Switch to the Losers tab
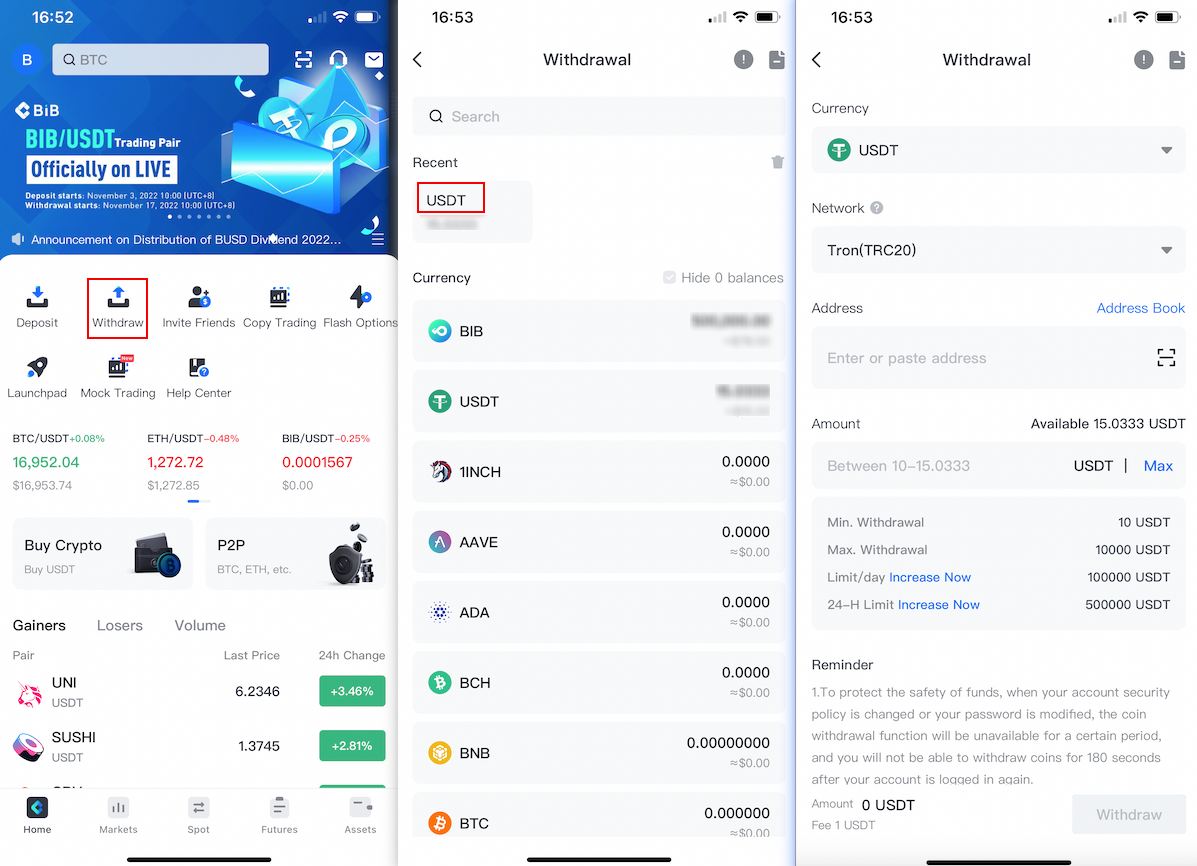 (x=120, y=625)
